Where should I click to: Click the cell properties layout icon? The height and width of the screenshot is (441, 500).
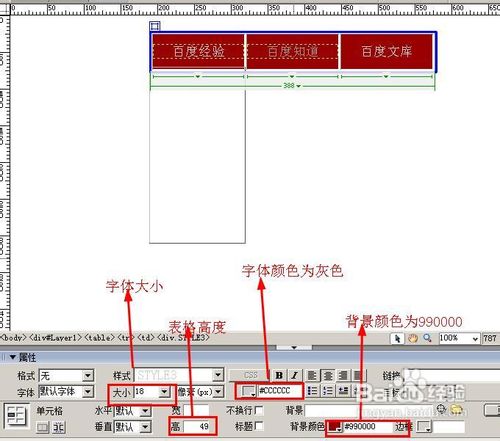16,416
